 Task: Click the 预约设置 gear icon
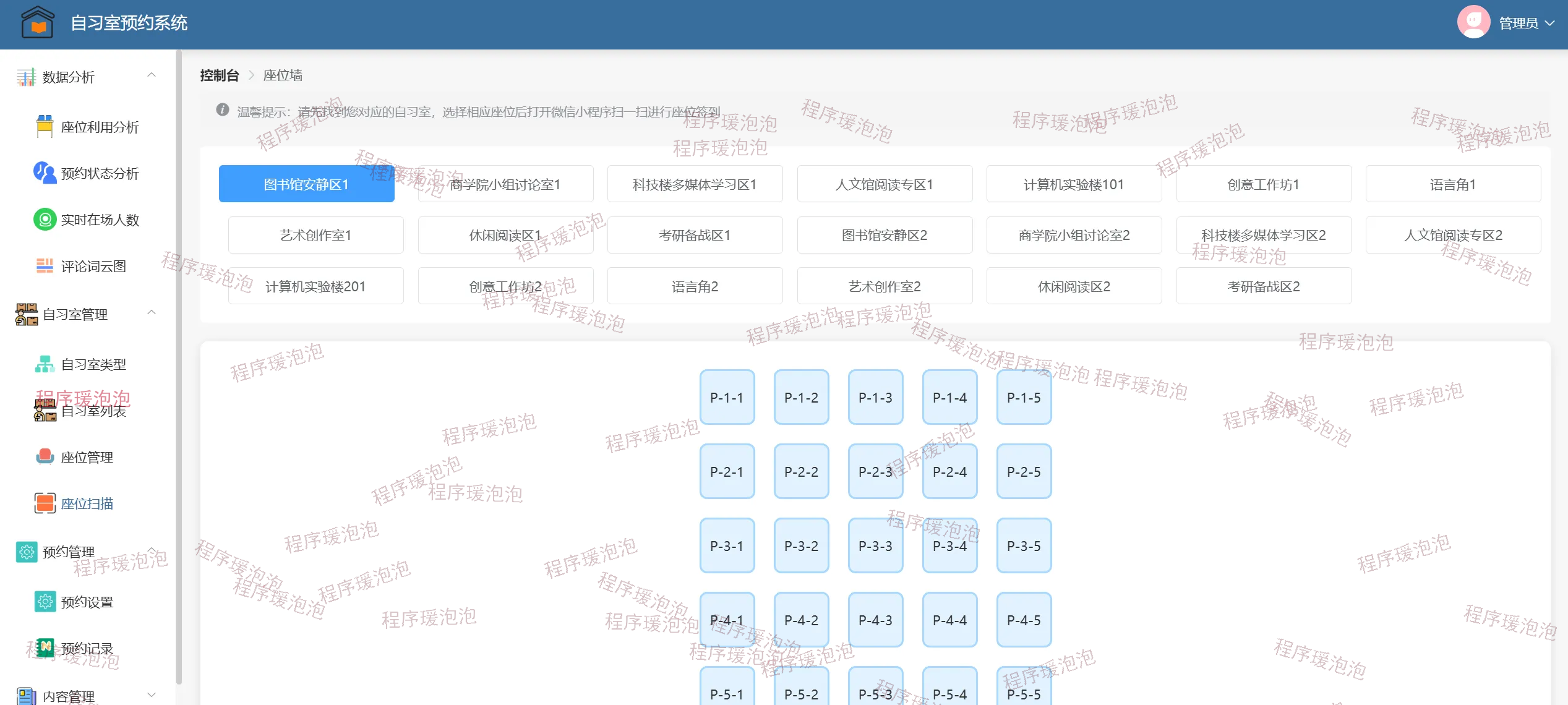[x=45, y=602]
